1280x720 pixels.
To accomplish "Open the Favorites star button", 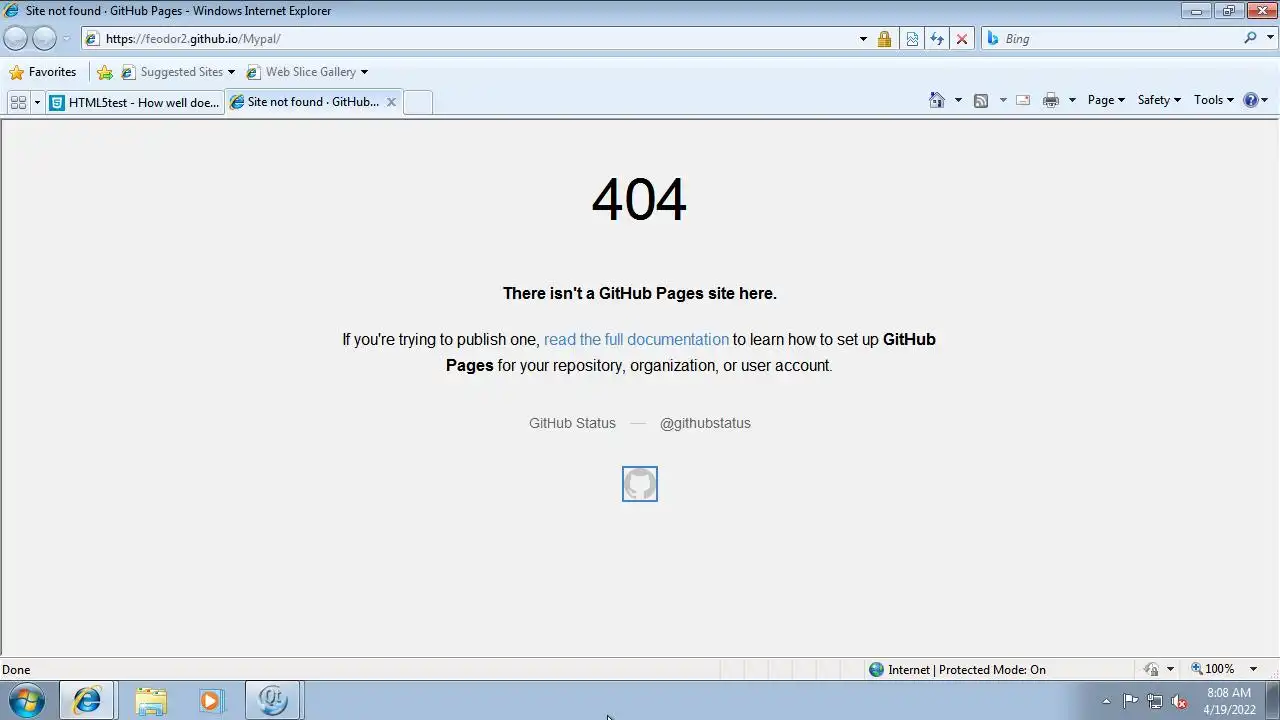I will [42, 72].
